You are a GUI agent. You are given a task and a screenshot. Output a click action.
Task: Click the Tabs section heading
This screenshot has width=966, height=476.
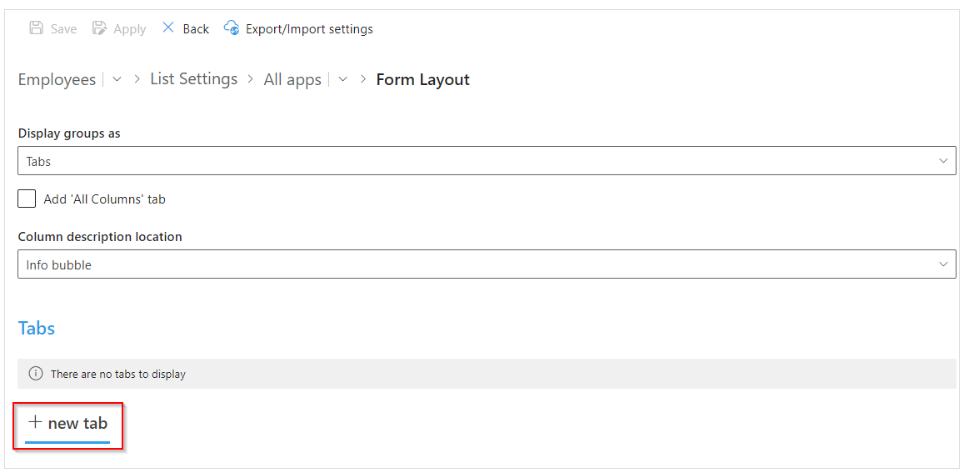tap(36, 328)
